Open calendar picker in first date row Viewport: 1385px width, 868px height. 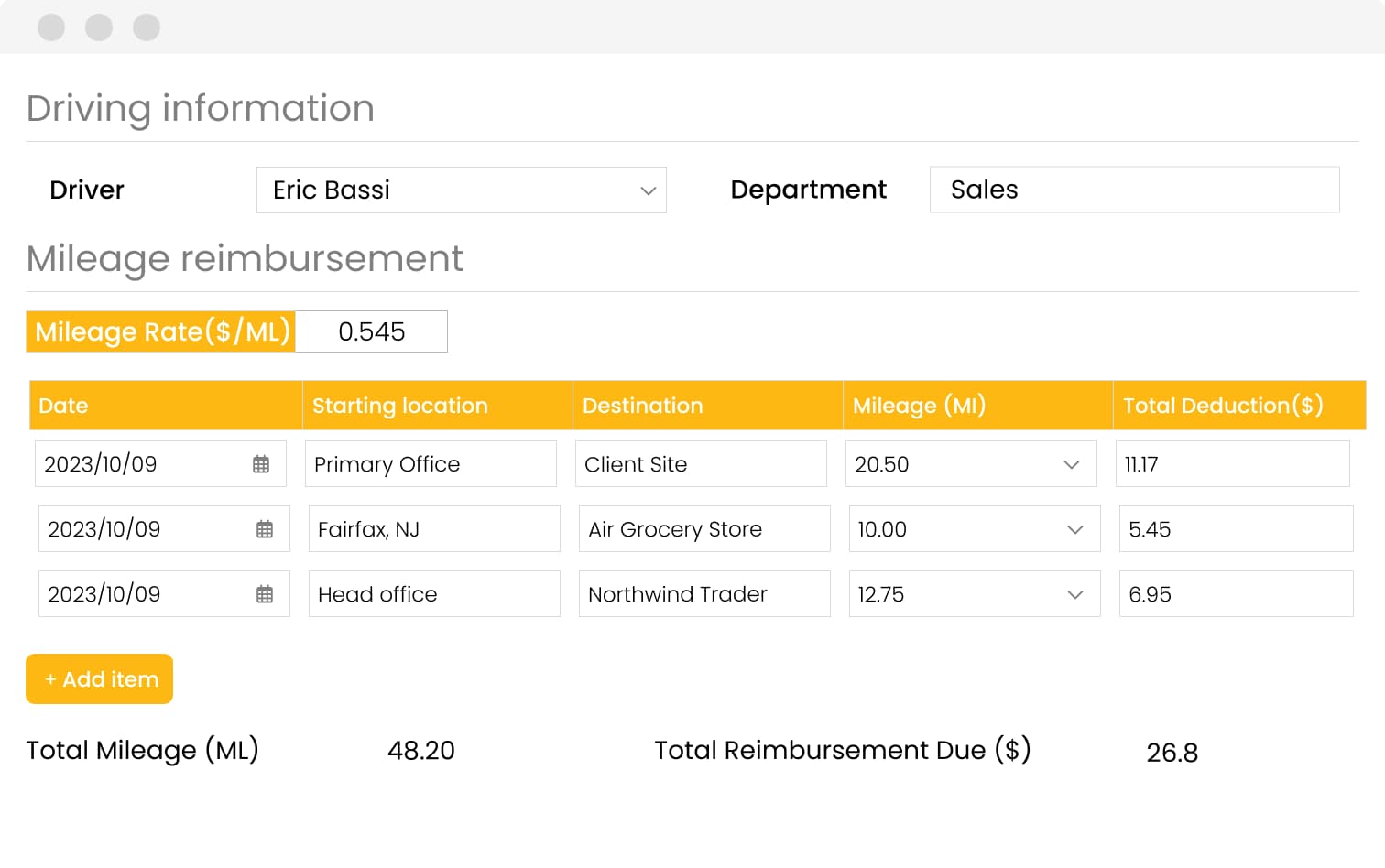pos(261,464)
